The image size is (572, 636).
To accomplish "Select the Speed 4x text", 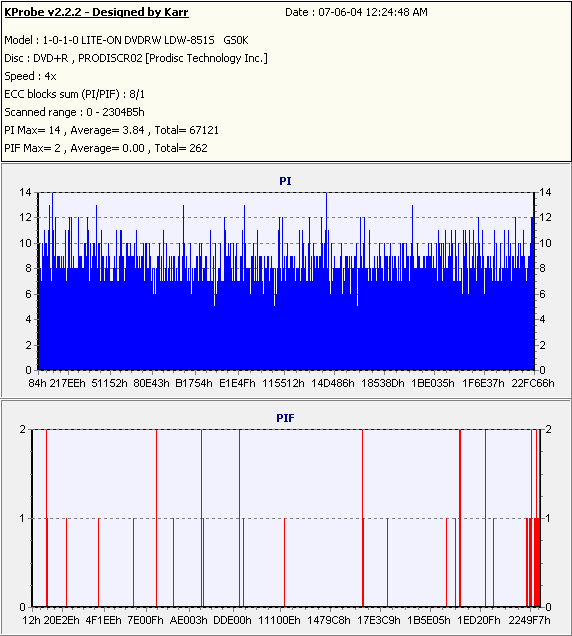I will (30, 76).
